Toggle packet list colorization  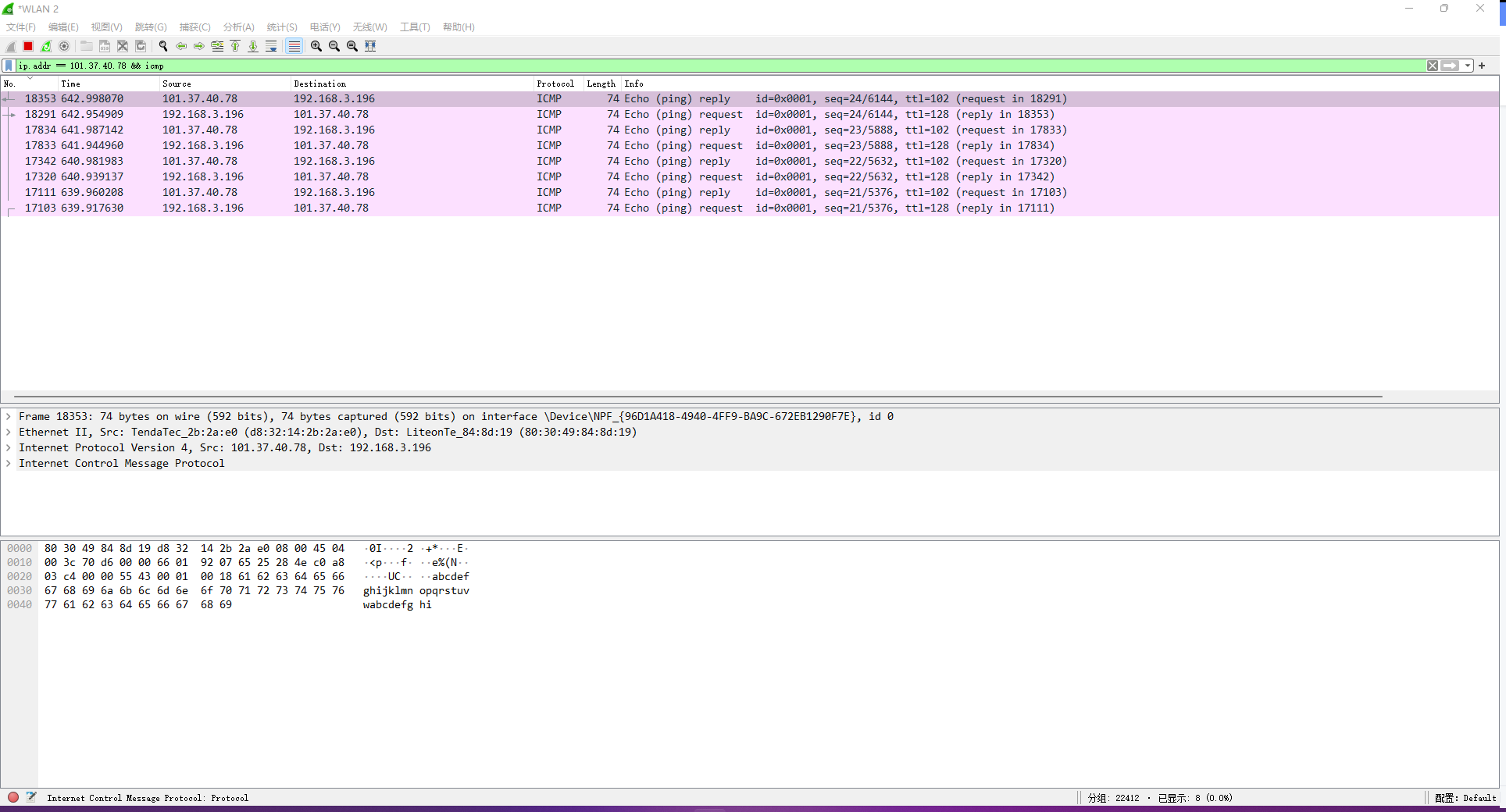coord(294,46)
